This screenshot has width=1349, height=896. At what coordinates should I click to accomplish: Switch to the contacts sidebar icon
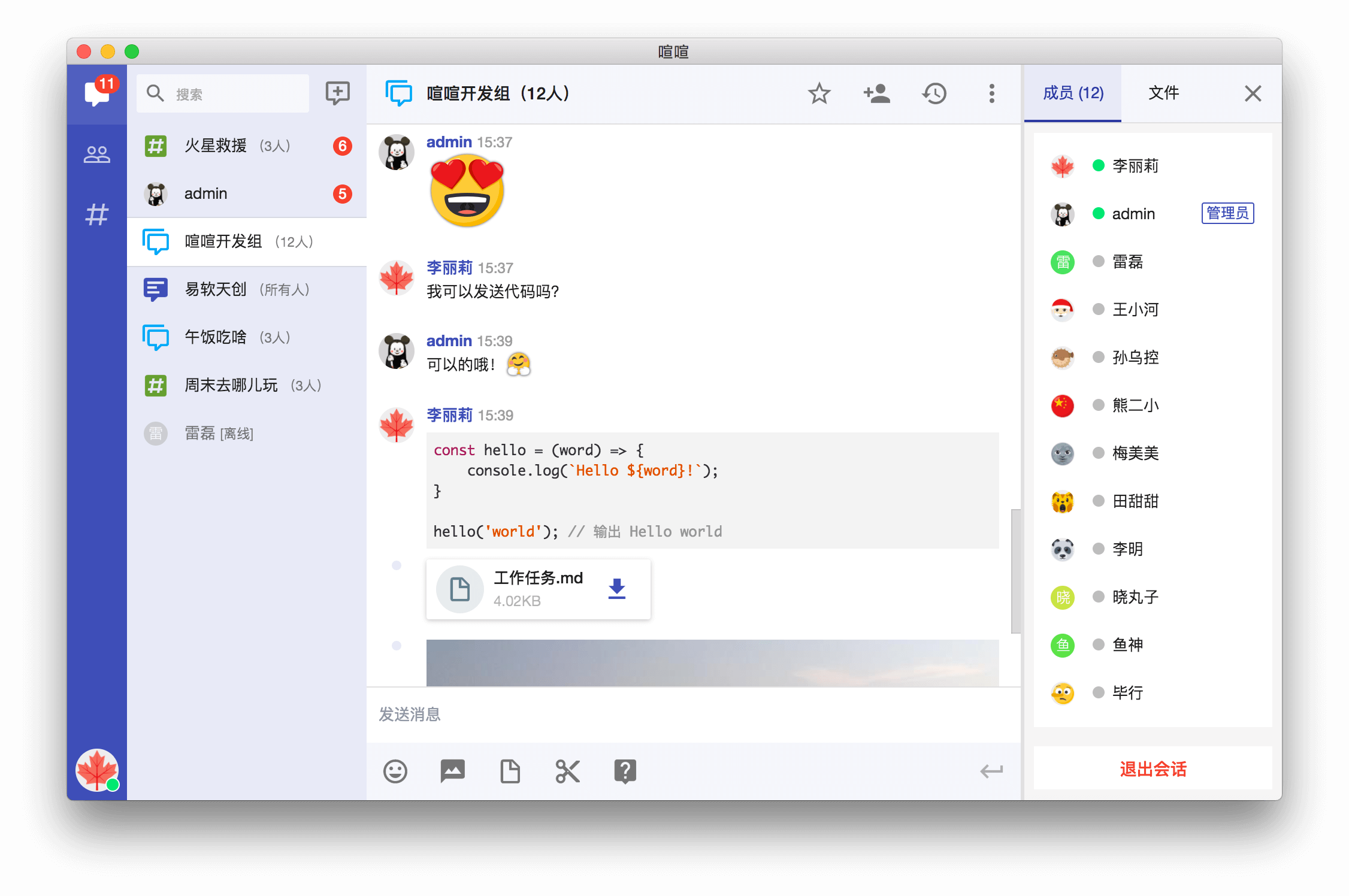tap(97, 153)
